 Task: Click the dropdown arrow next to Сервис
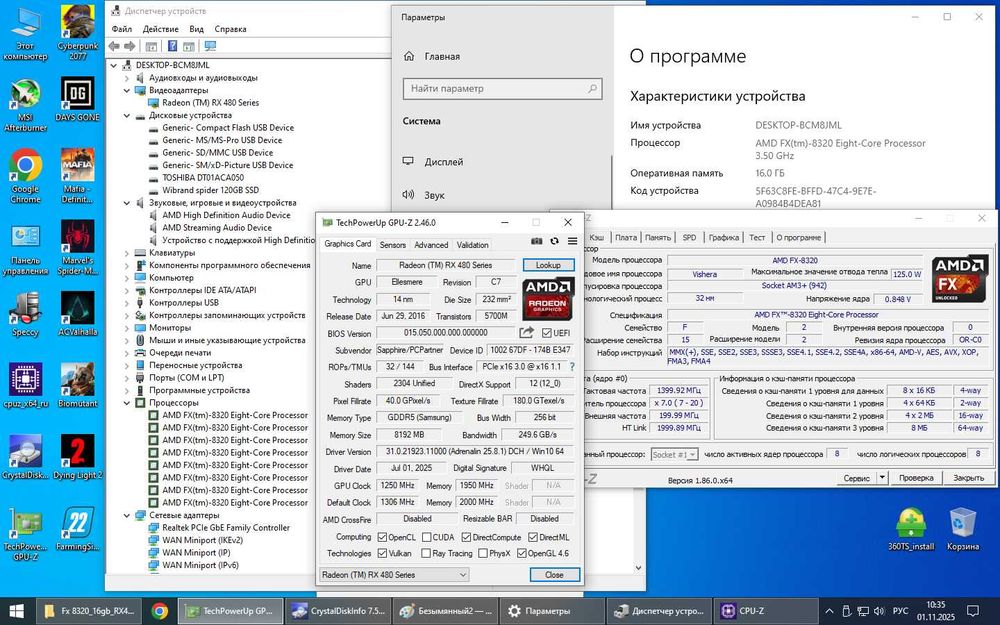(x=882, y=477)
